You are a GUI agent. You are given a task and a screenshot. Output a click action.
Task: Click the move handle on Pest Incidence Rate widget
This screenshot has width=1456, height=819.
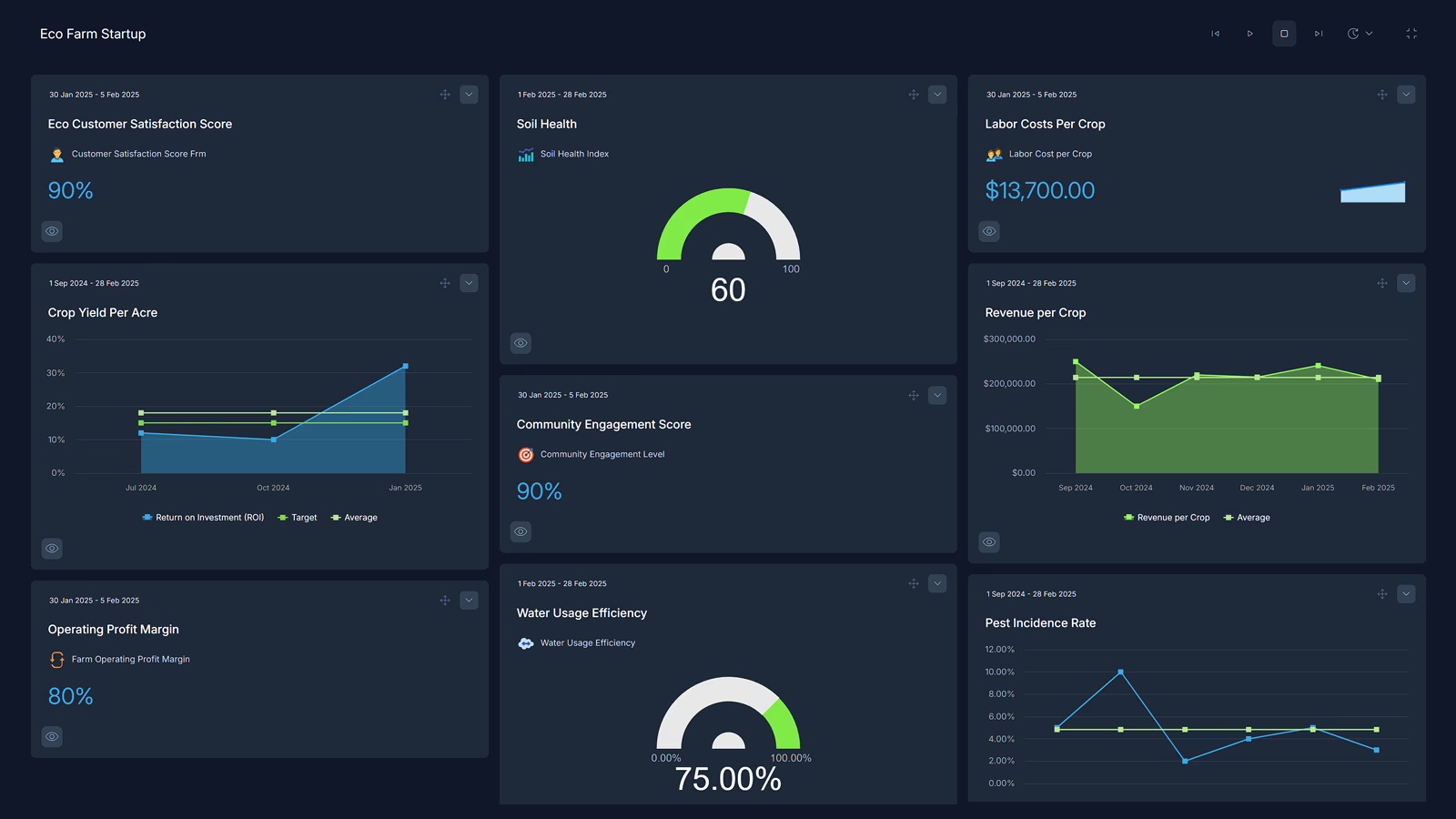(x=1381, y=593)
